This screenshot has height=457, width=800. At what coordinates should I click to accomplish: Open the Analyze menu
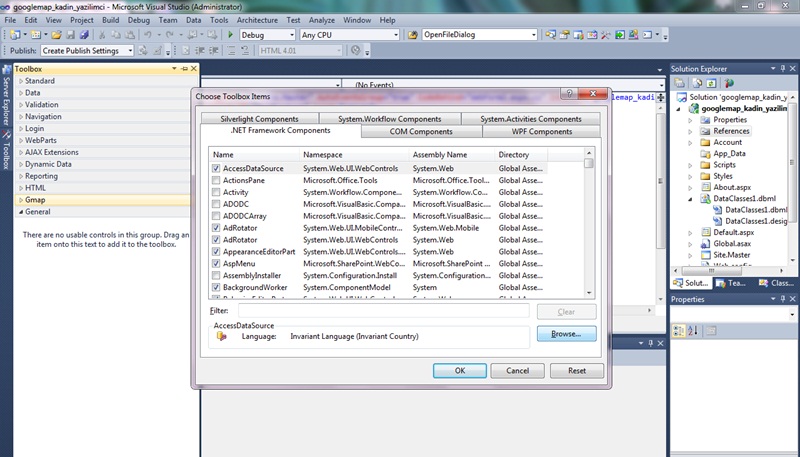click(x=322, y=20)
